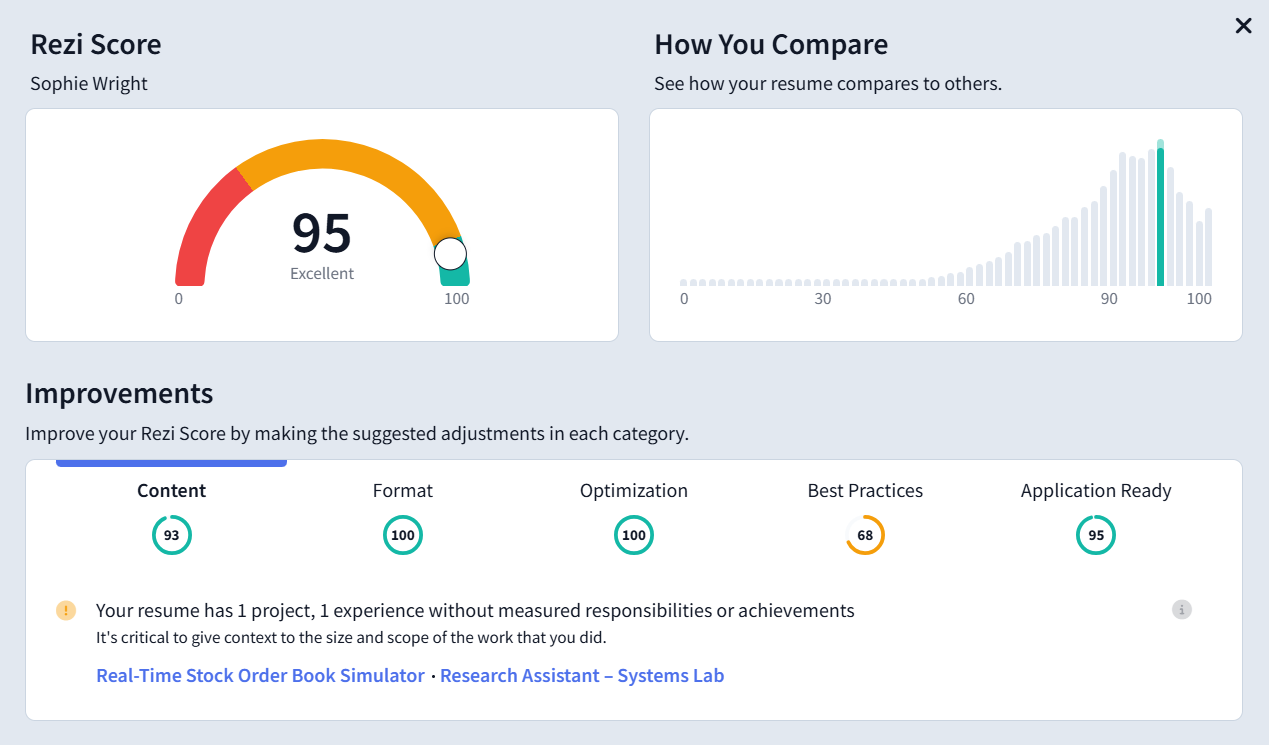Click the orange warning exclamation icon
Image resolution: width=1269 pixels, height=745 pixels.
pyautogui.click(x=65, y=610)
